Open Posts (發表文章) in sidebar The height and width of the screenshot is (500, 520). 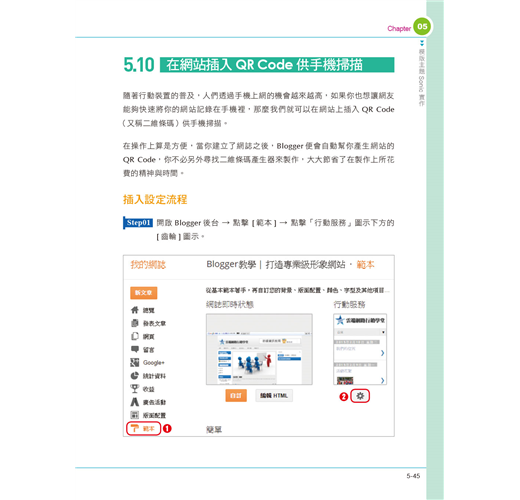(x=148, y=323)
